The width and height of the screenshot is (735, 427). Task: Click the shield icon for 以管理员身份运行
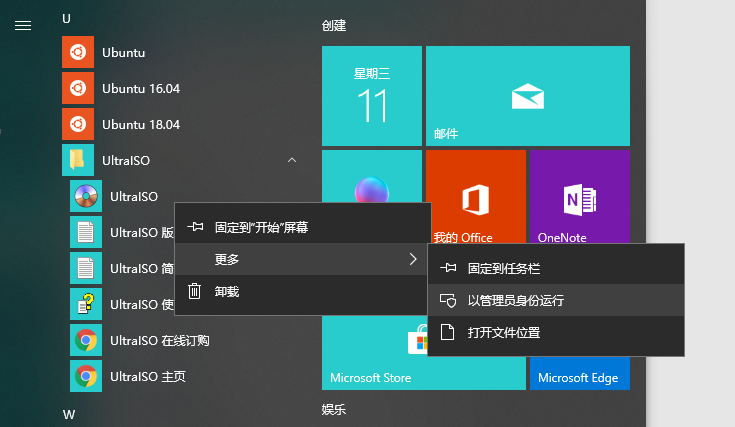click(448, 300)
